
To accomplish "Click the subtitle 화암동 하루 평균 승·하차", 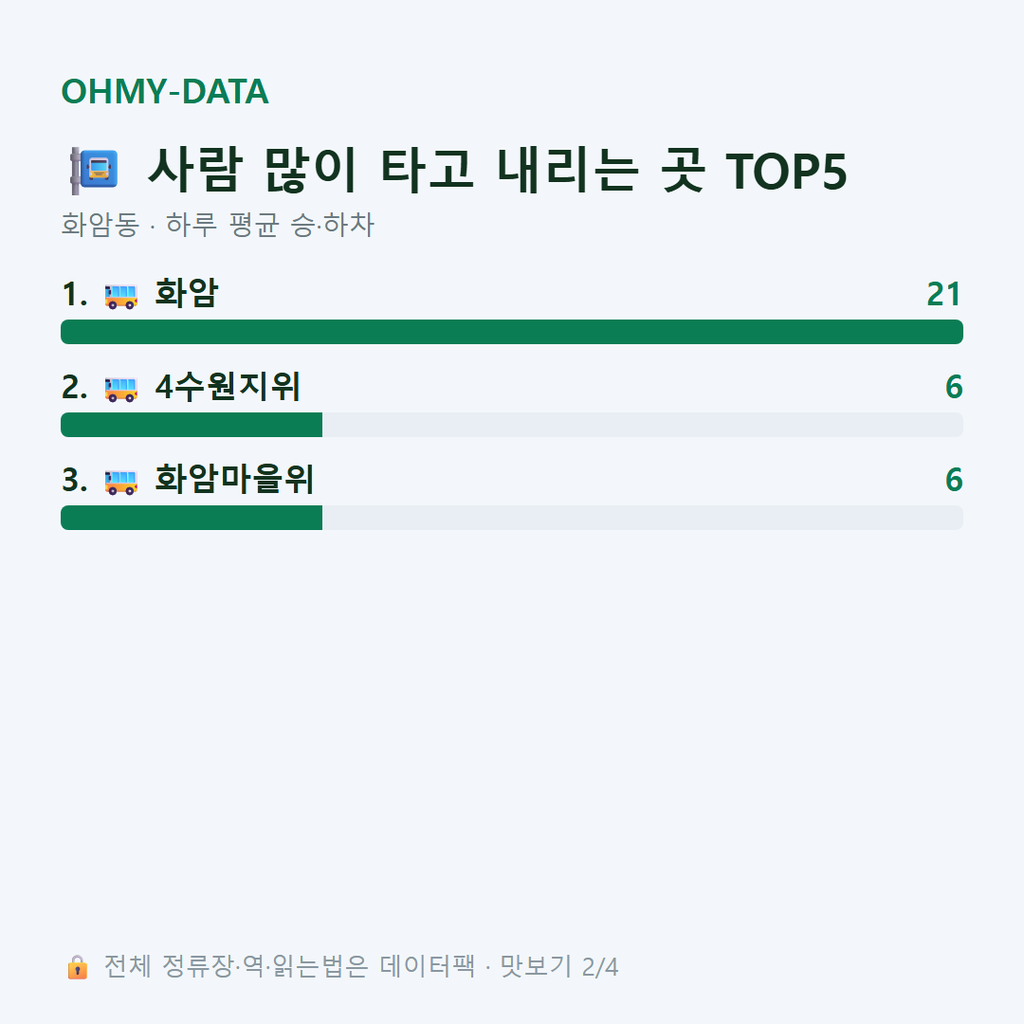I will point(217,225).
